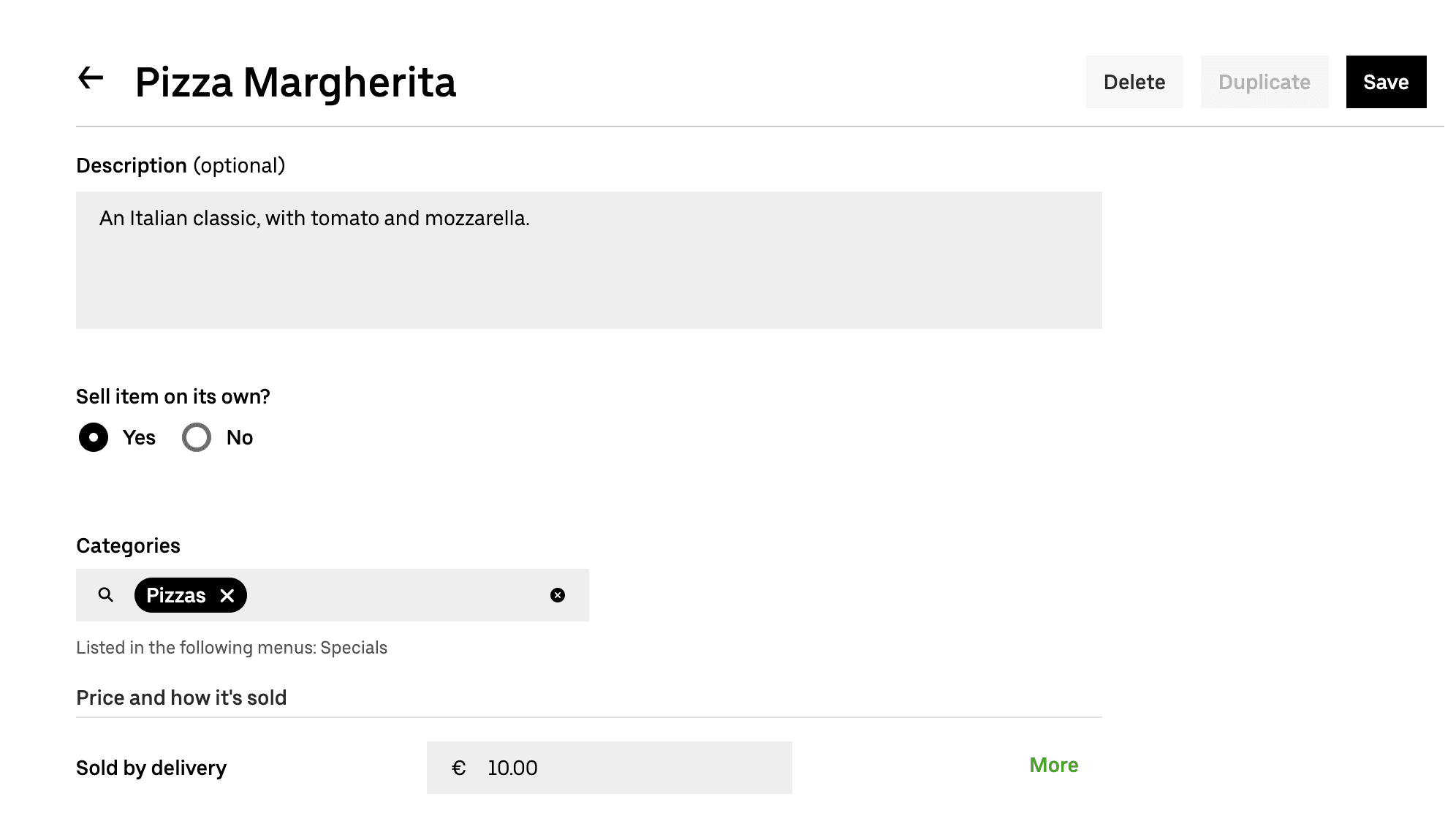Click the Delete button
Screen dimensions: 1456x813
(x=1134, y=82)
